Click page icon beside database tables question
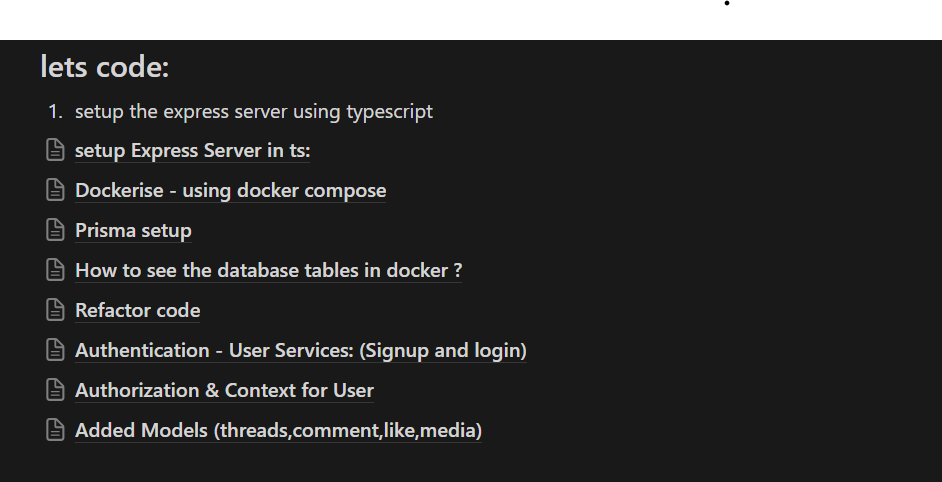This screenshot has height=482, width=942. tap(56, 271)
